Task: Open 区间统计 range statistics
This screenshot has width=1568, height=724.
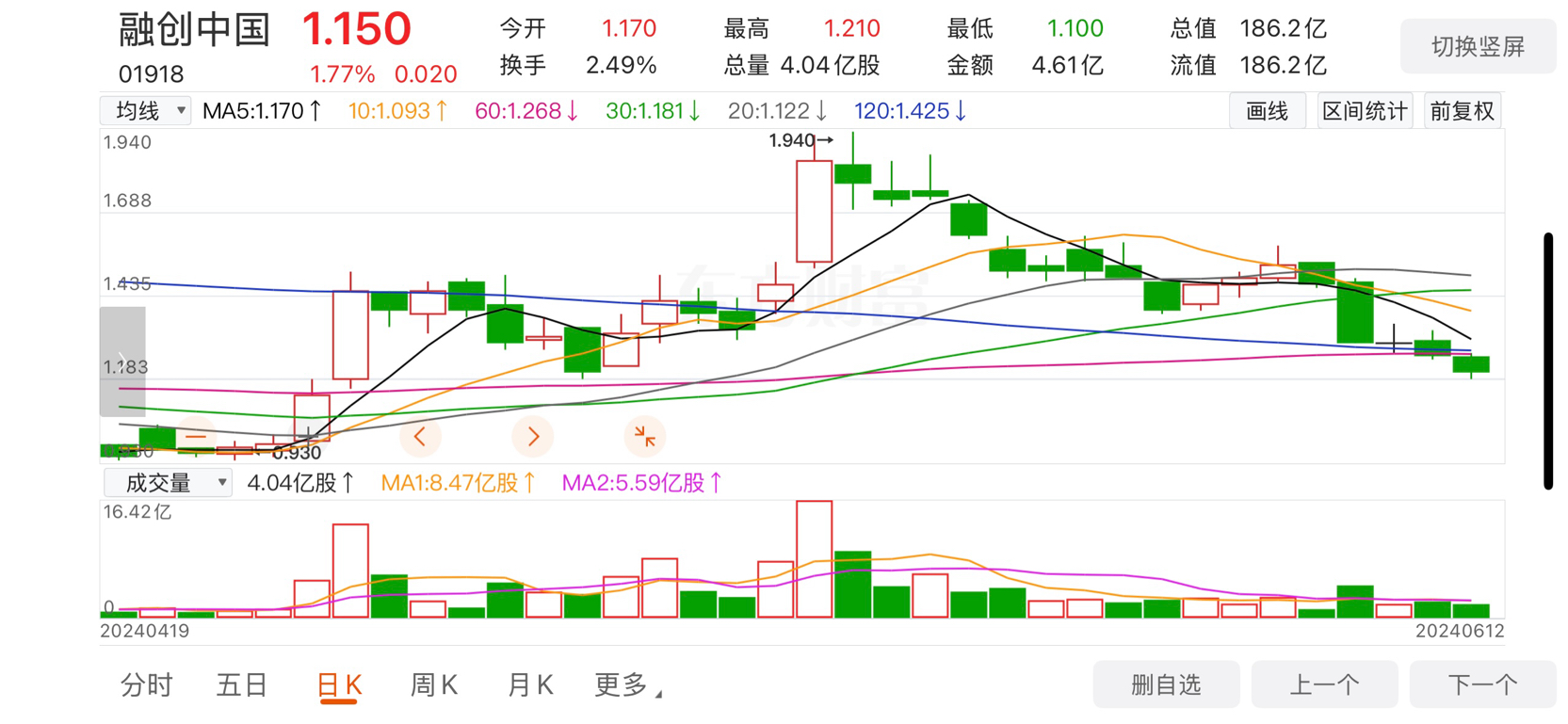Action: click(x=1365, y=111)
